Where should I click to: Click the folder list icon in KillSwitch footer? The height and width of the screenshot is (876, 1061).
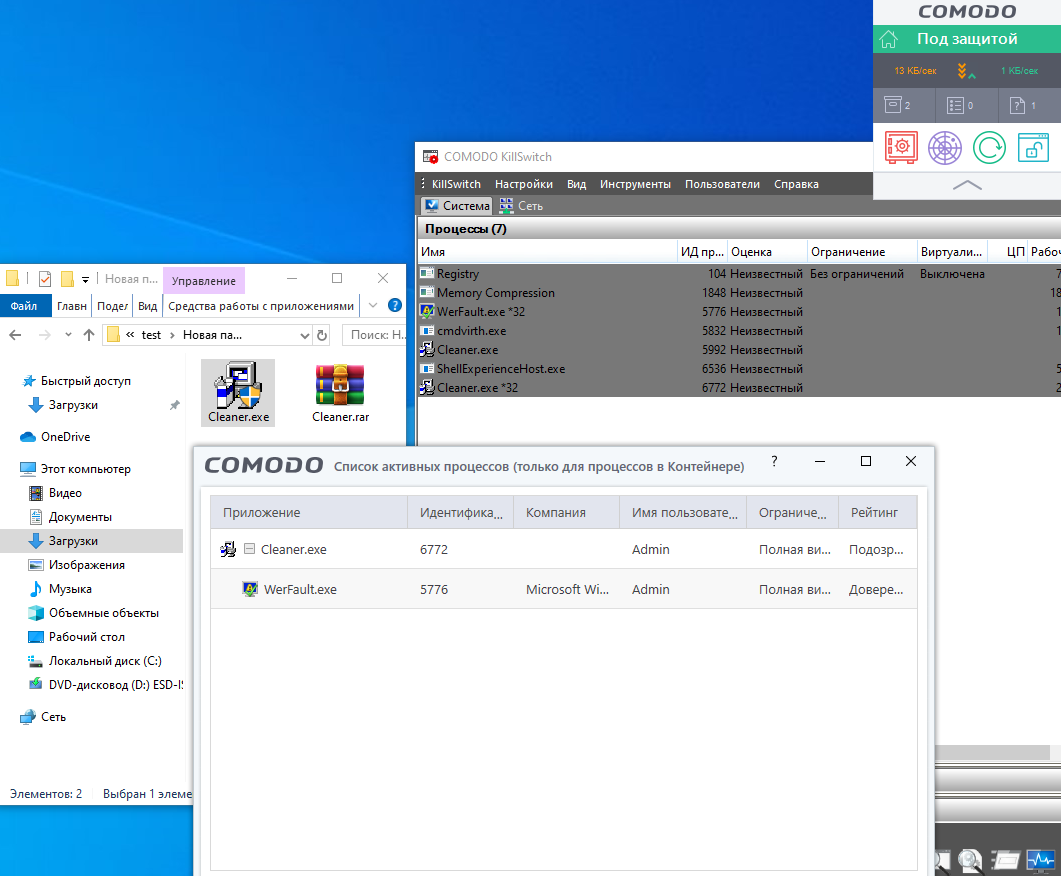[1006, 860]
